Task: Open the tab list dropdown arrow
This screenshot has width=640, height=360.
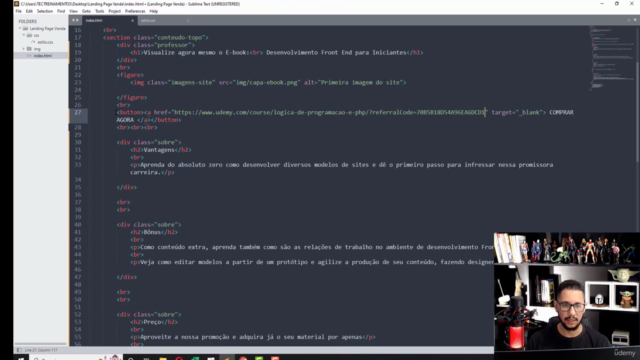Action: tap(635, 20)
